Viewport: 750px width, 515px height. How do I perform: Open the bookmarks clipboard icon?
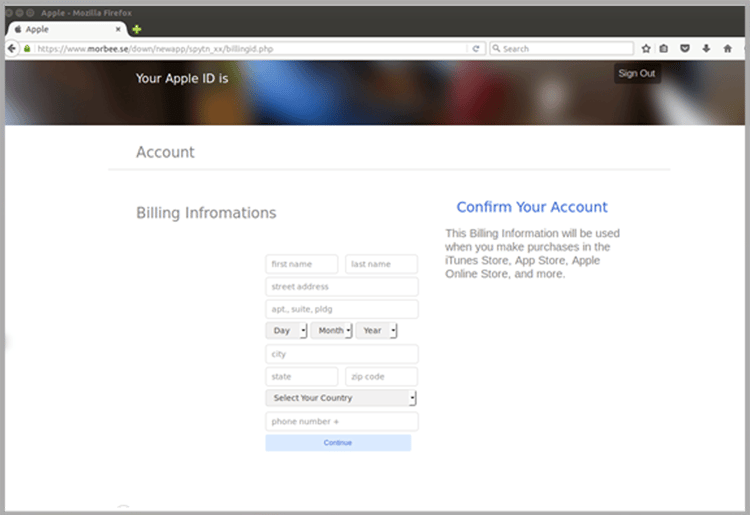pos(663,48)
